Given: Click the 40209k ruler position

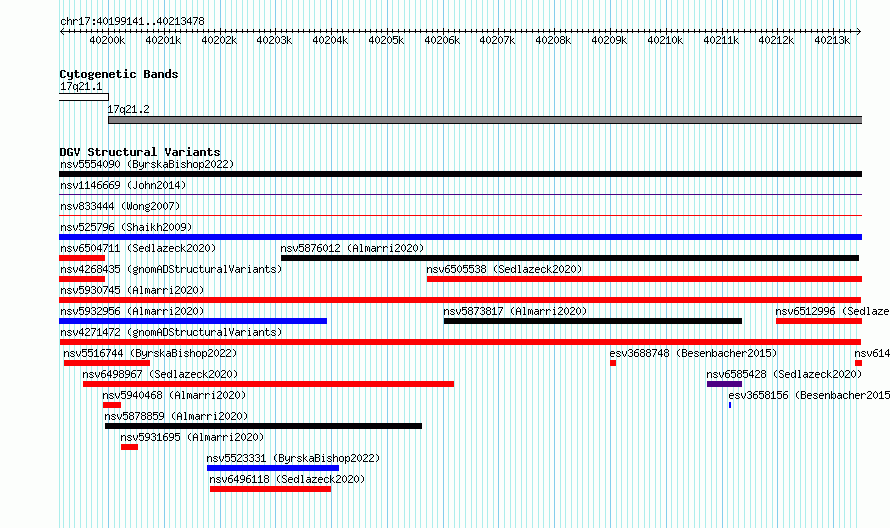Looking at the screenshot, I should point(609,40).
